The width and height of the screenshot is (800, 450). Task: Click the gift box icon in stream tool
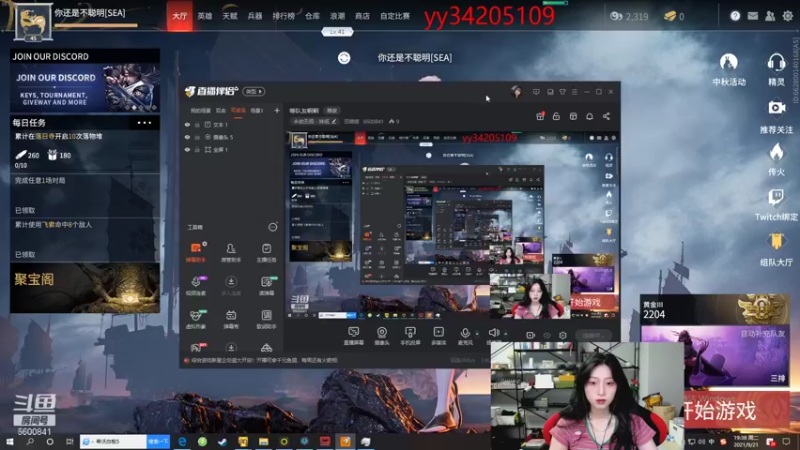[540, 116]
